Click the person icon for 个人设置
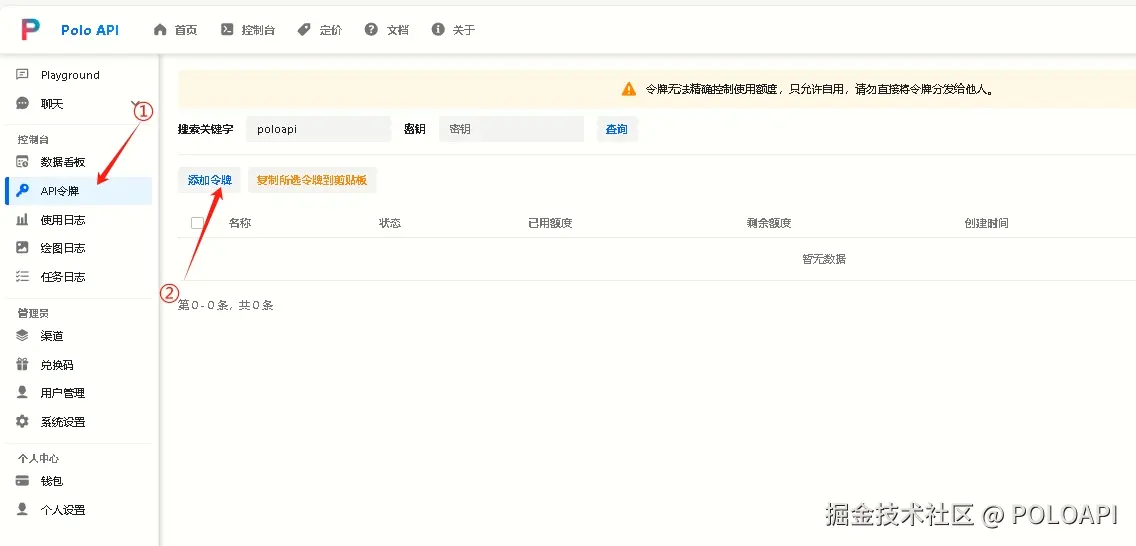The image size is (1136, 546). [22, 509]
